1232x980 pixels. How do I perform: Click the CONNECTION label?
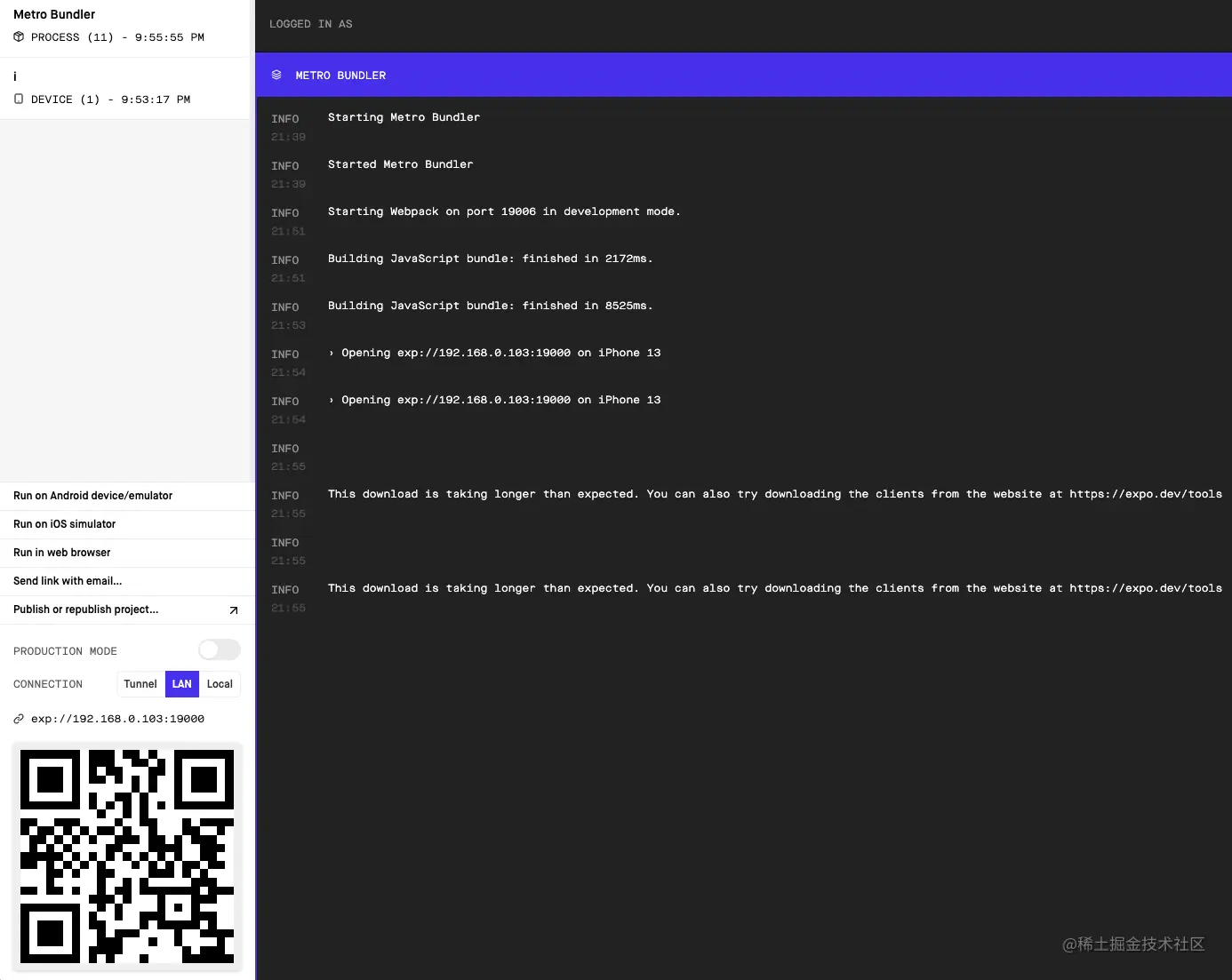pos(48,684)
